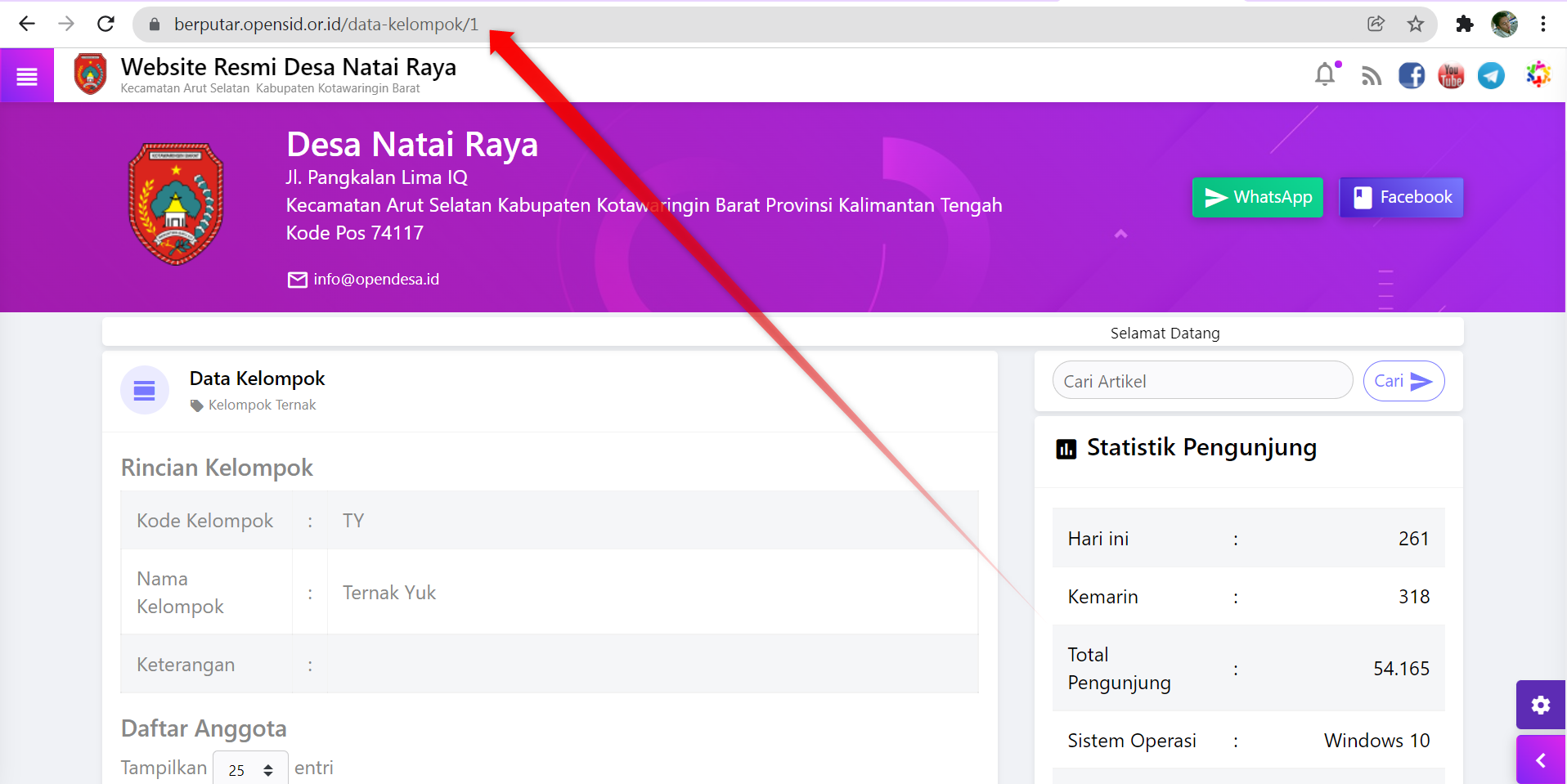The width and height of the screenshot is (1567, 784).
Task: Click the 'Hari ini' visitor row label
Action: (1098, 539)
